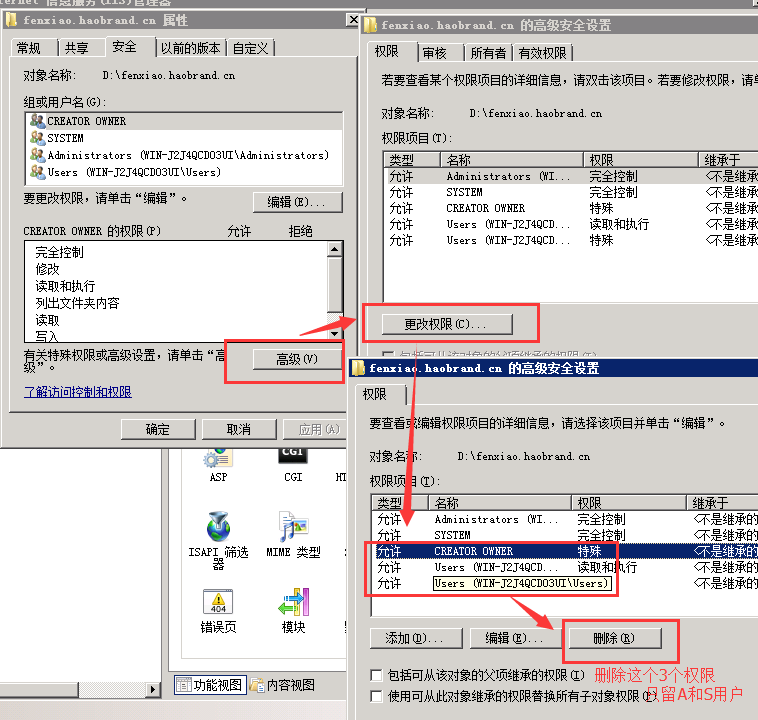The height and width of the screenshot is (720, 758).
Task: Select highlighted CREATOR OWNER 特殊 row
Action: [565, 551]
